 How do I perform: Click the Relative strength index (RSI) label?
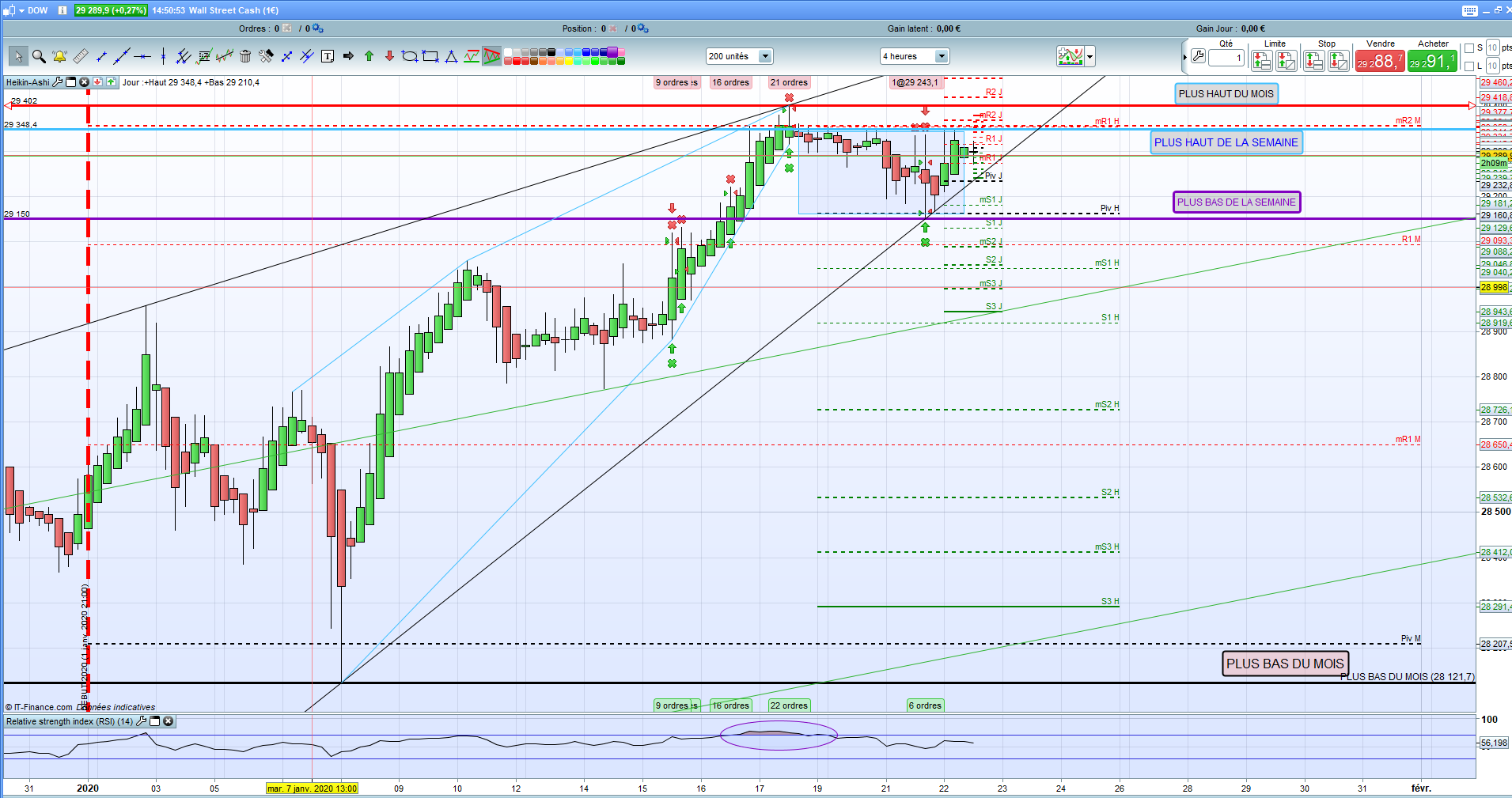pyautogui.click(x=69, y=721)
